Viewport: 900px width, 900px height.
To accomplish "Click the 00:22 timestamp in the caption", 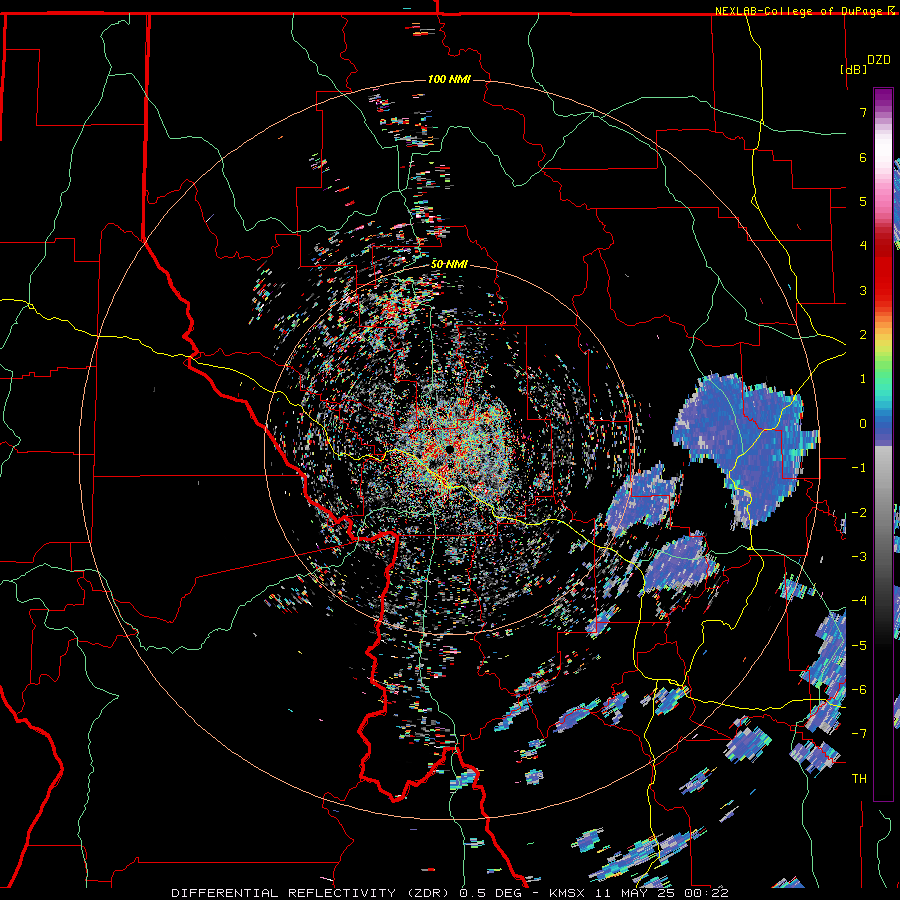I will tap(705, 893).
